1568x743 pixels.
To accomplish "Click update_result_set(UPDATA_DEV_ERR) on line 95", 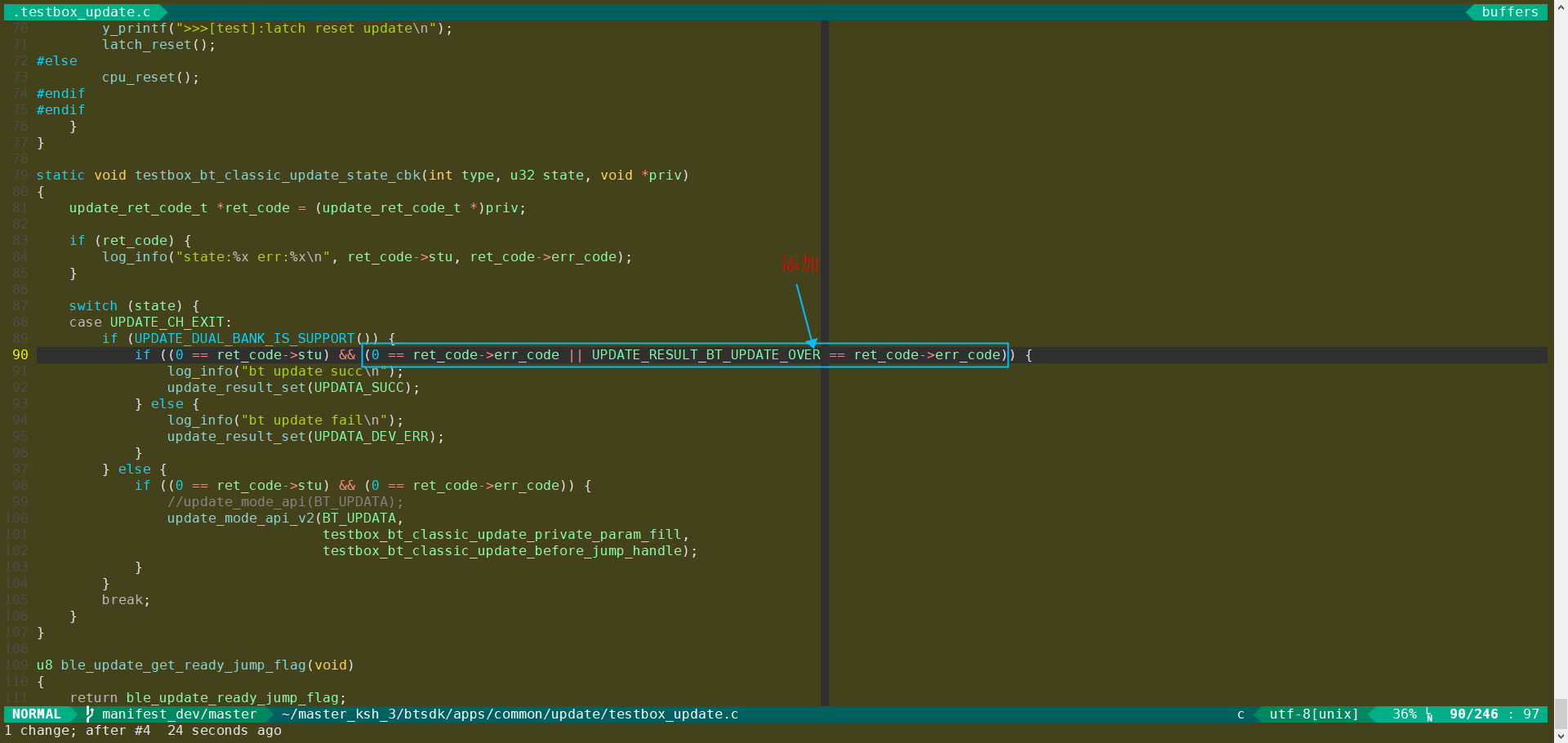I will click(x=305, y=436).
